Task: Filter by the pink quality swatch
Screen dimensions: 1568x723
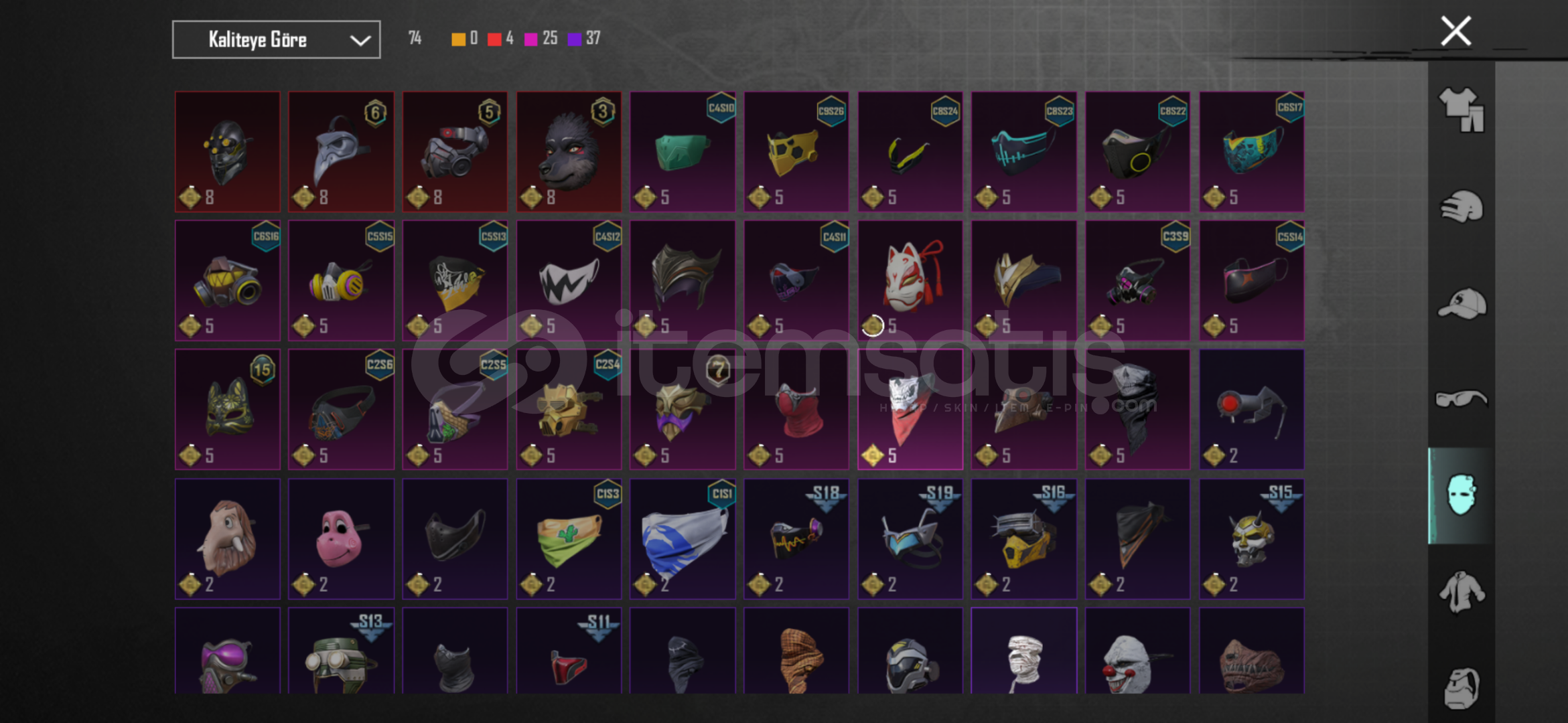Action: coord(530,39)
